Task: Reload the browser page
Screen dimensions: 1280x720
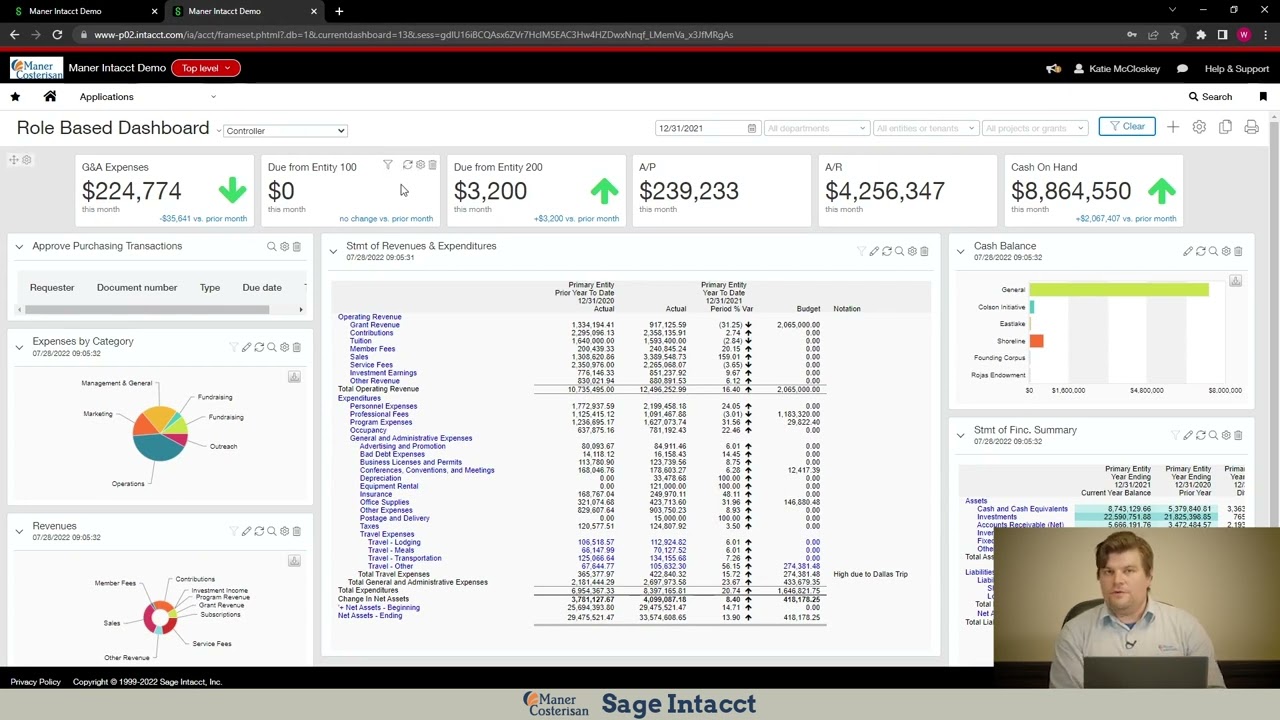Action: coord(57,35)
